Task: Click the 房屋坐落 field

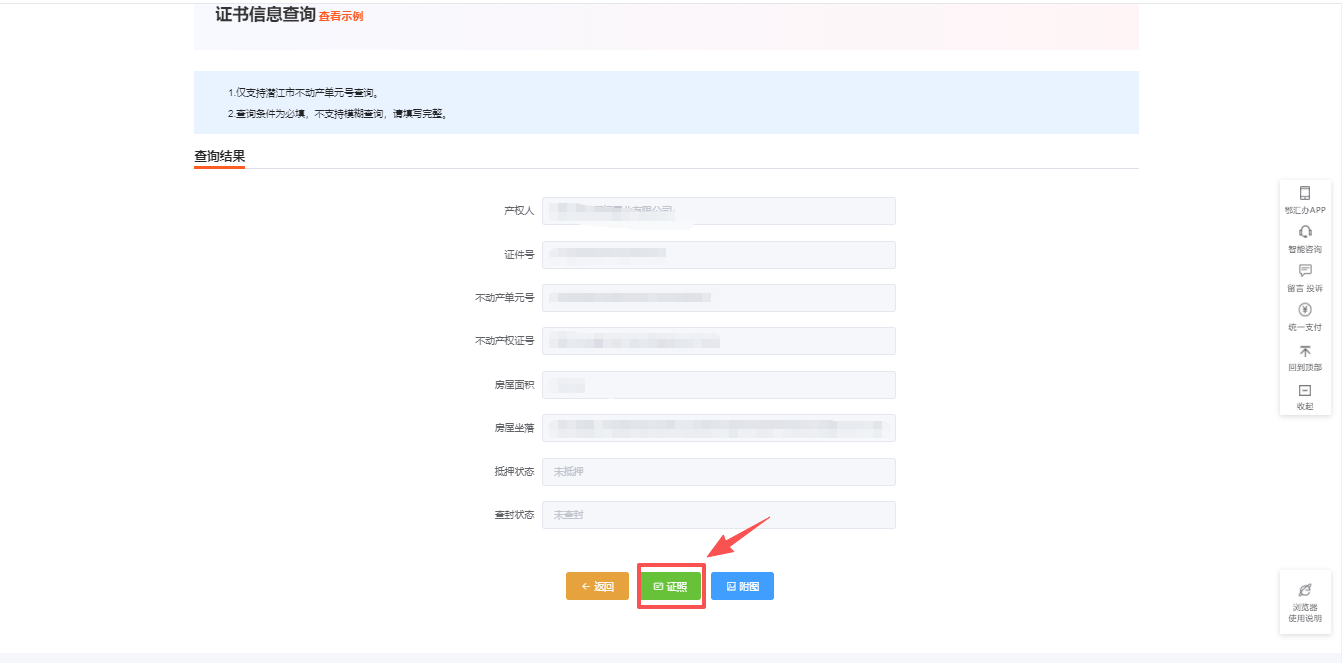Action: click(718, 428)
